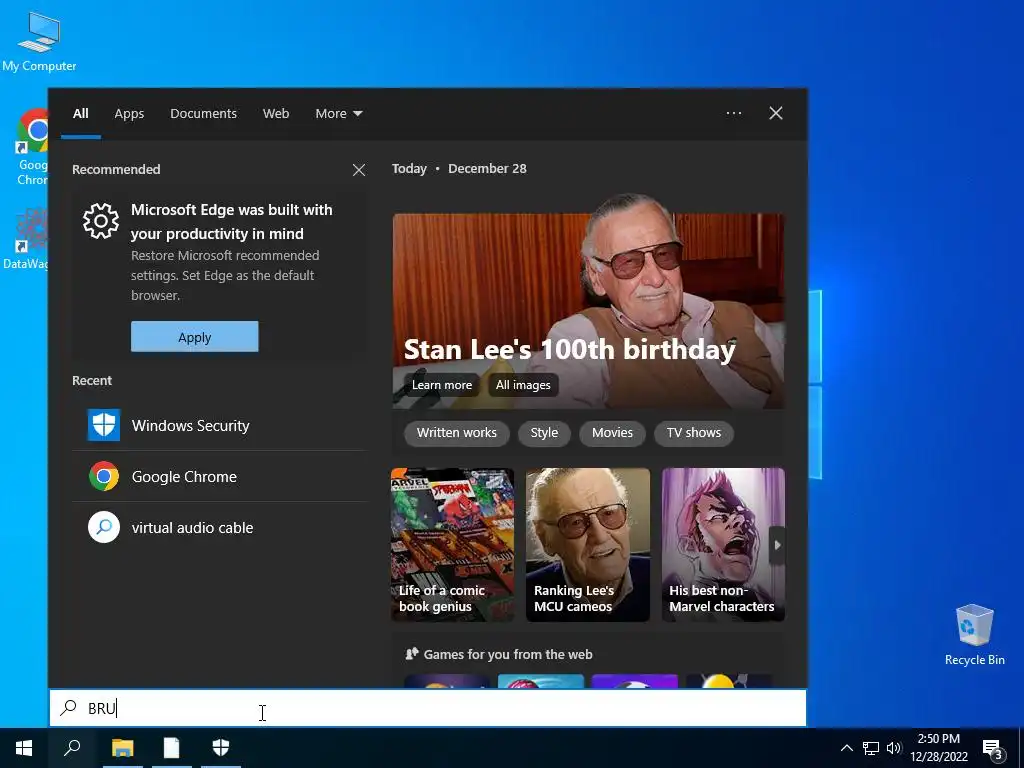The height and width of the screenshot is (768, 1024).
Task: Open the notification center icon
Action: click(x=993, y=748)
